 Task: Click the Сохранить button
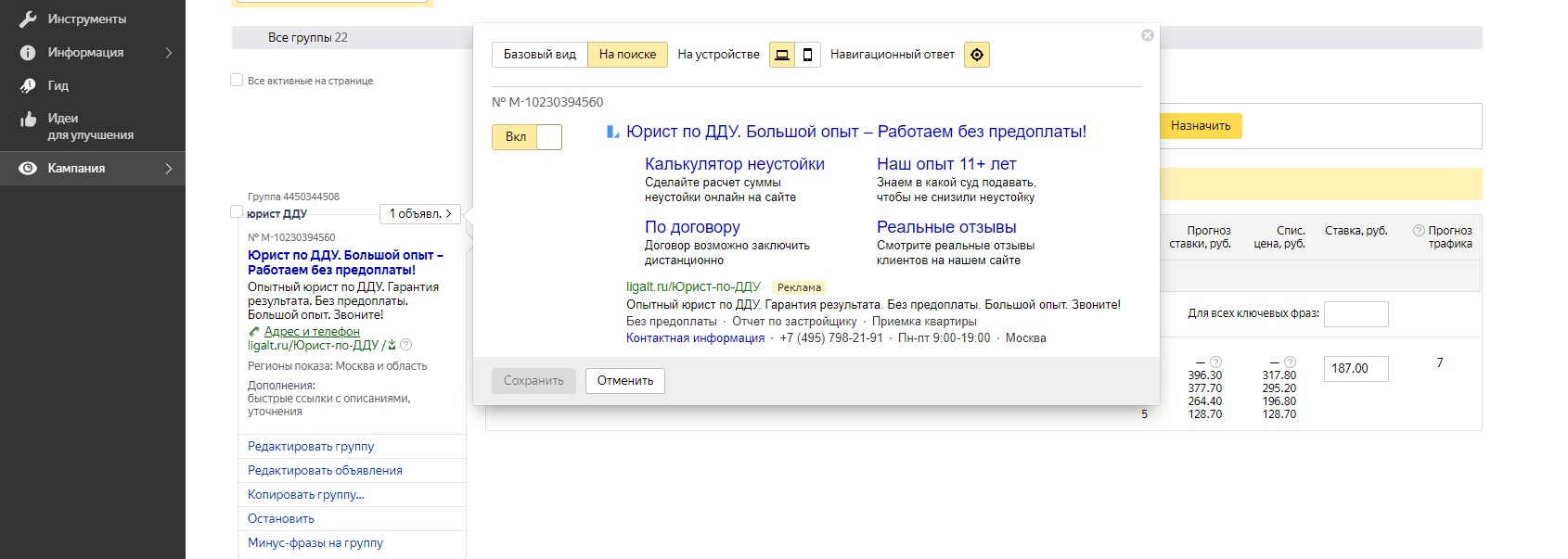(533, 381)
